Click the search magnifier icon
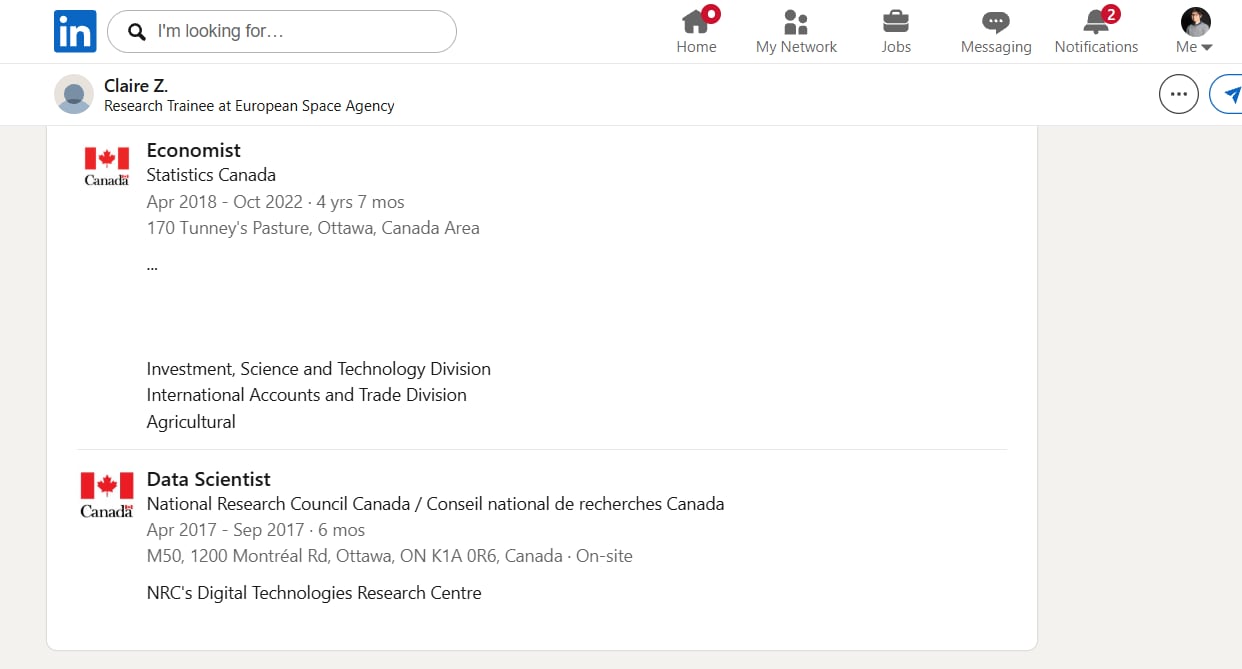The height and width of the screenshot is (669, 1242). 137,32
